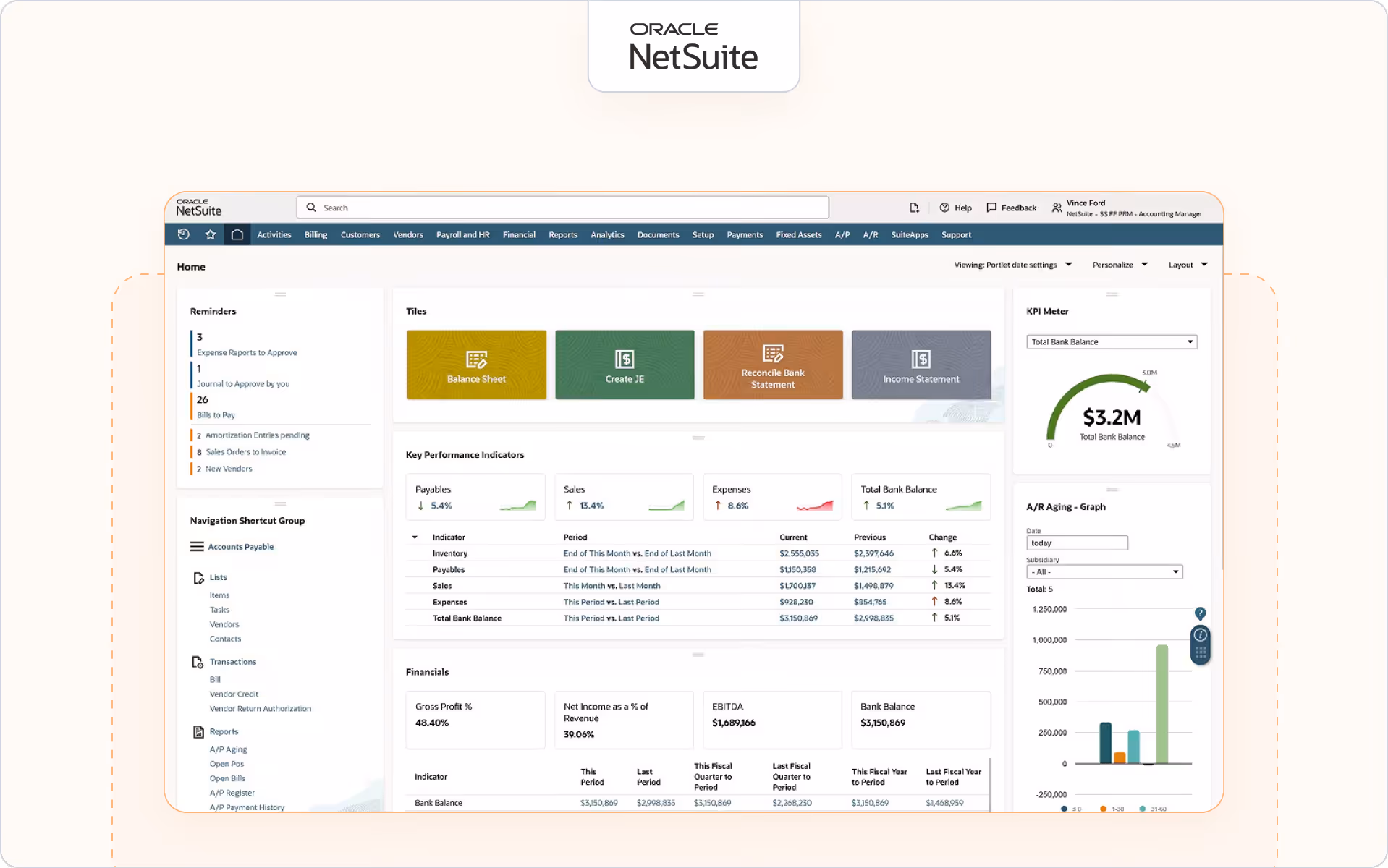Open the Subsidiary All dropdown
1388x868 pixels.
(x=1104, y=572)
